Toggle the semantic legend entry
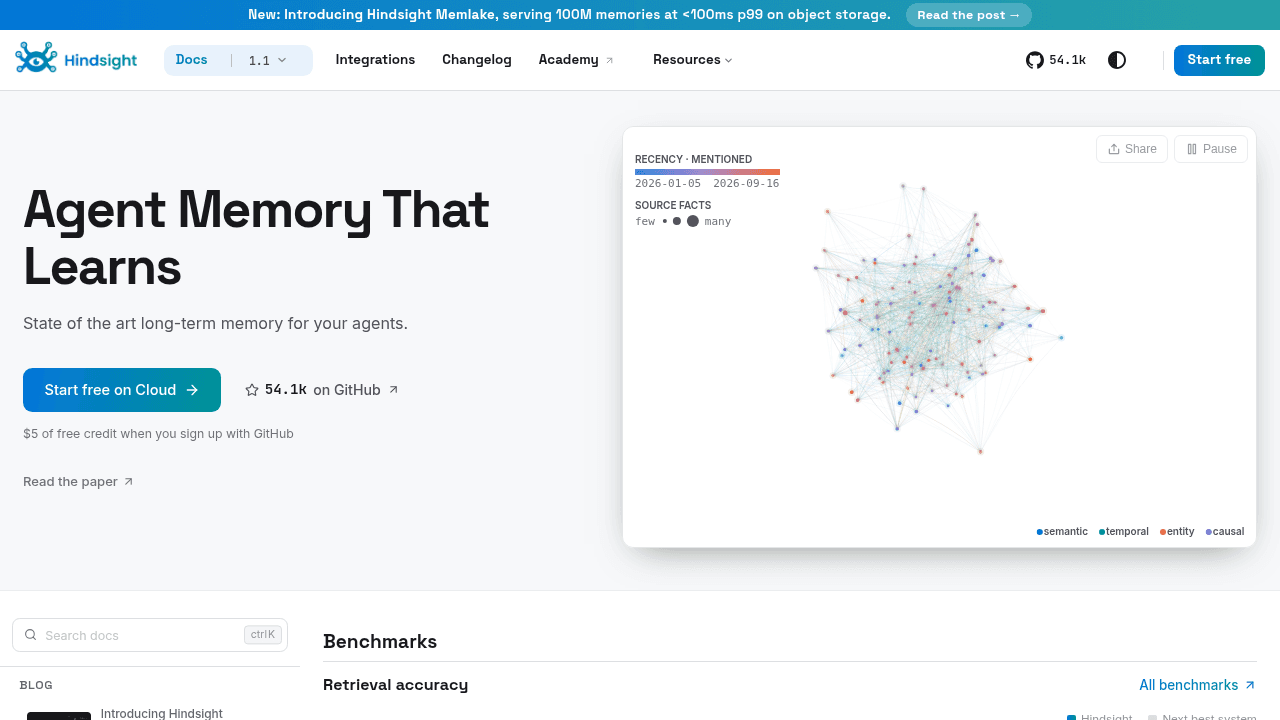The image size is (1280, 720). click(x=1063, y=532)
